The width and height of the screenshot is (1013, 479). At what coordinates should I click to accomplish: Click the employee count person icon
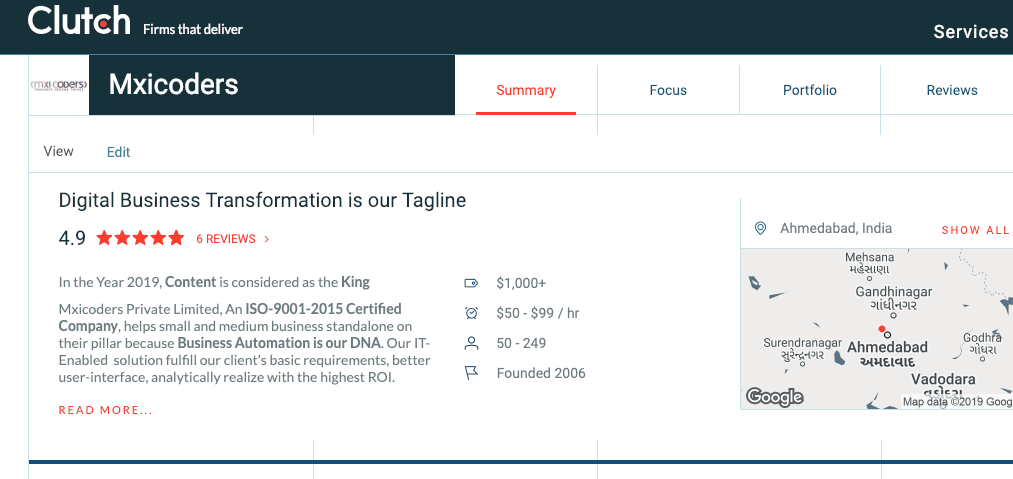[x=472, y=343]
